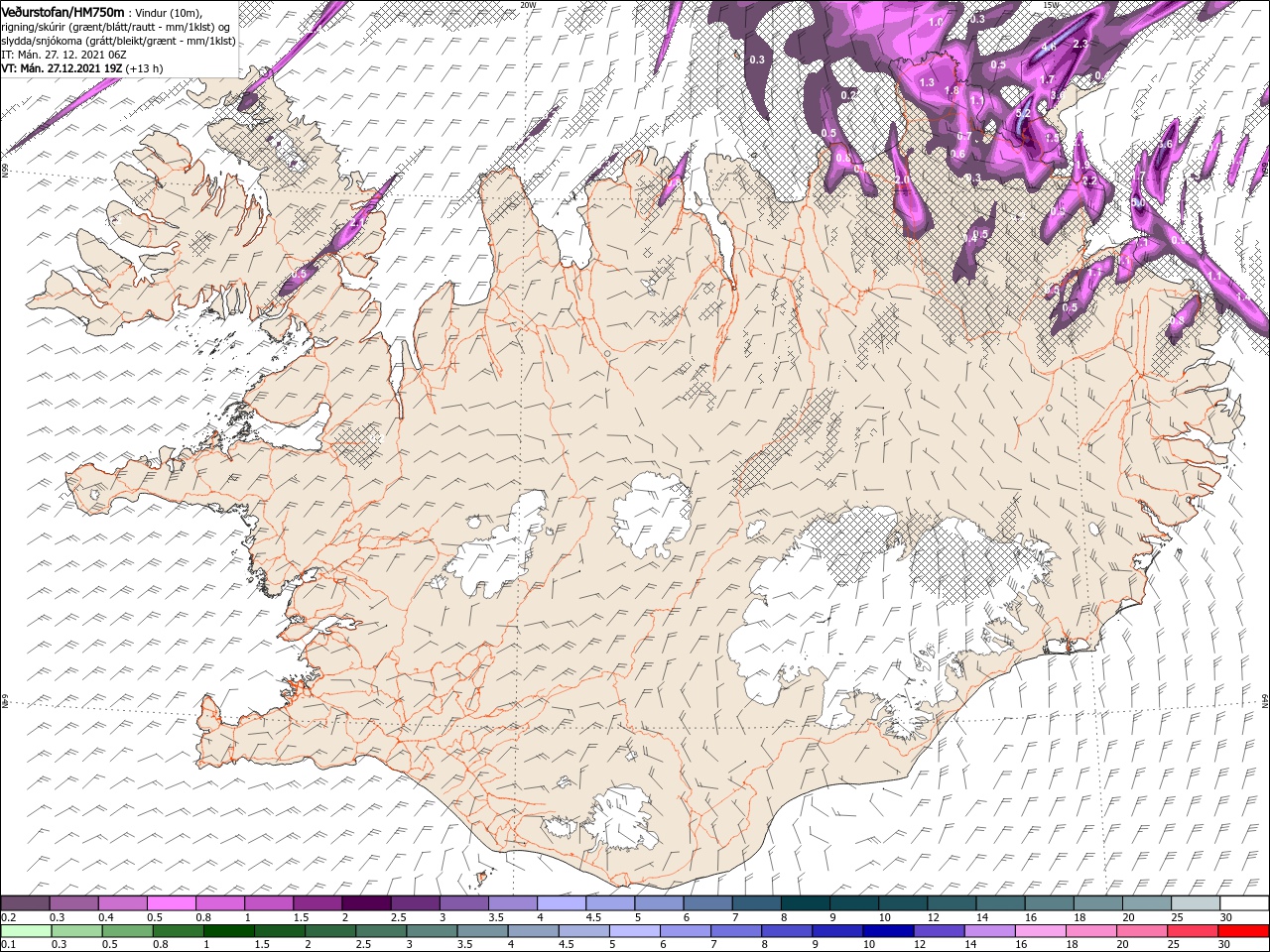
Task: Pick the 1.5 magenta swatch, upper legend
Action: tap(317, 902)
